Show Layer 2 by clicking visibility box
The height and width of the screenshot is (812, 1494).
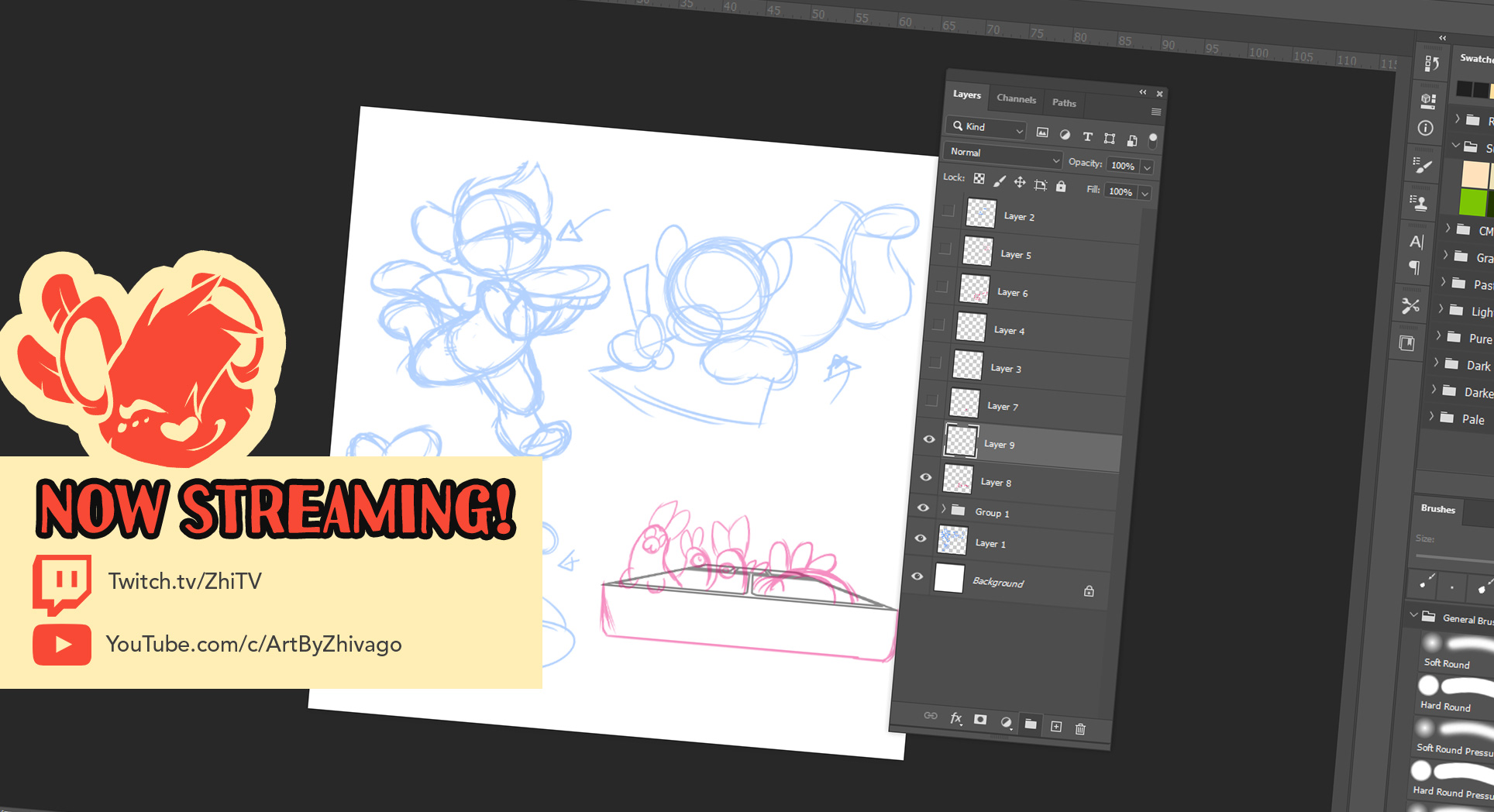[948, 211]
